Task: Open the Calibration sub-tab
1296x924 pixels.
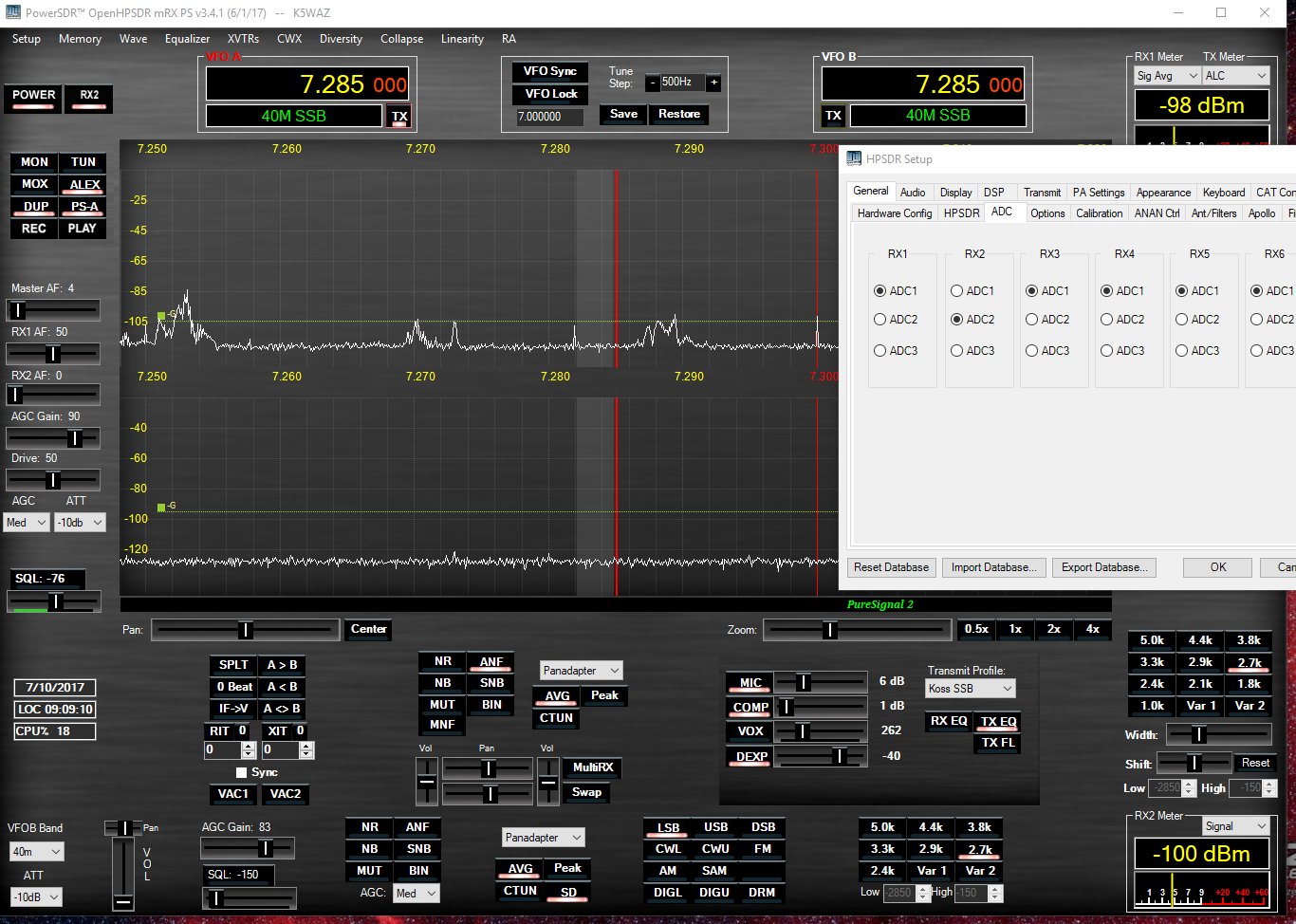Action: (1099, 213)
